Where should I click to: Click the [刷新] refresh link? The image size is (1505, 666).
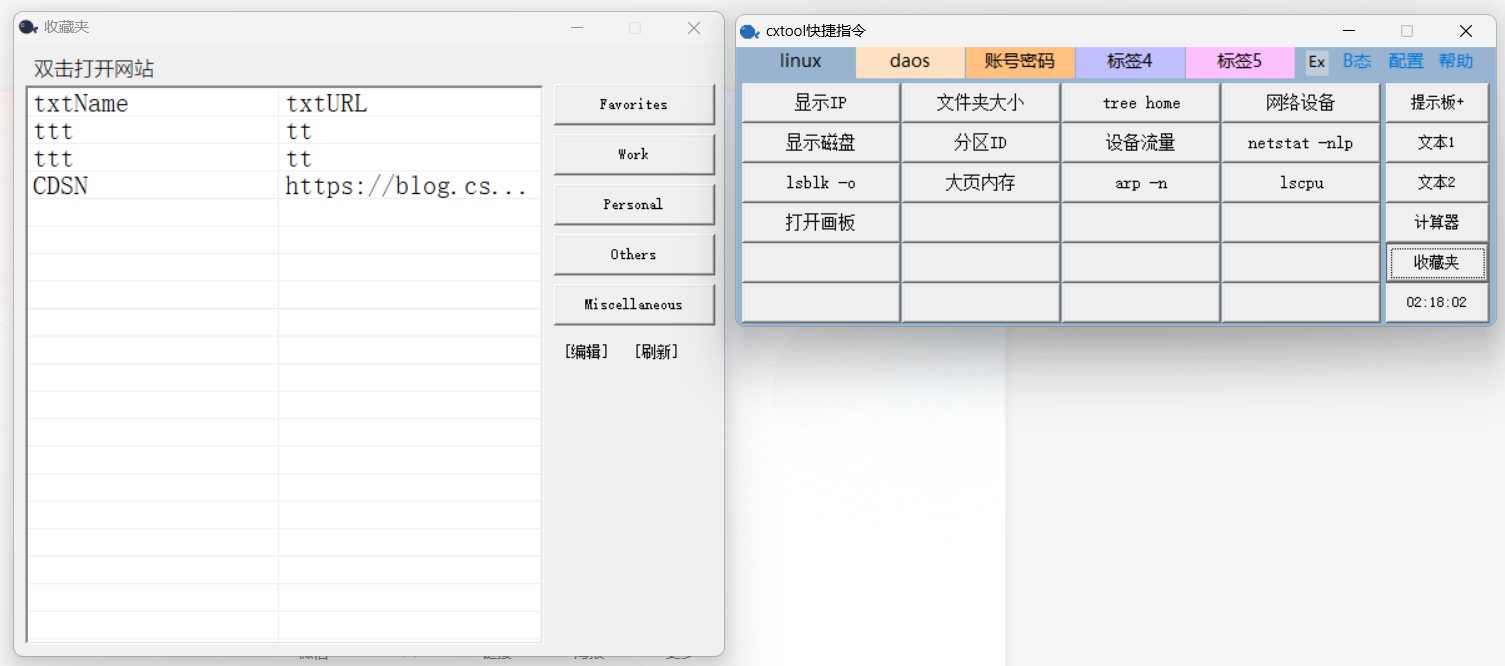tap(656, 351)
